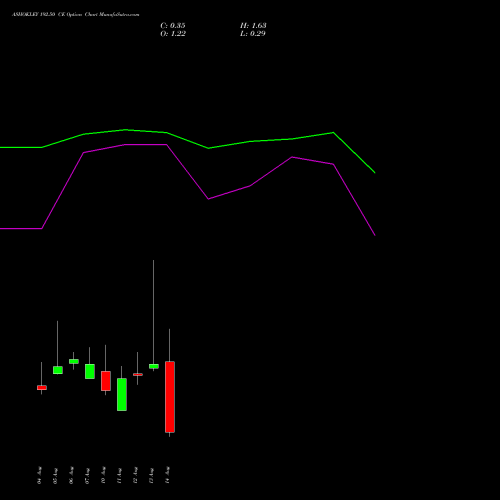The width and height of the screenshot is (500, 500).
Task: Select the green candle for 07 Aug
Action: 90,371
